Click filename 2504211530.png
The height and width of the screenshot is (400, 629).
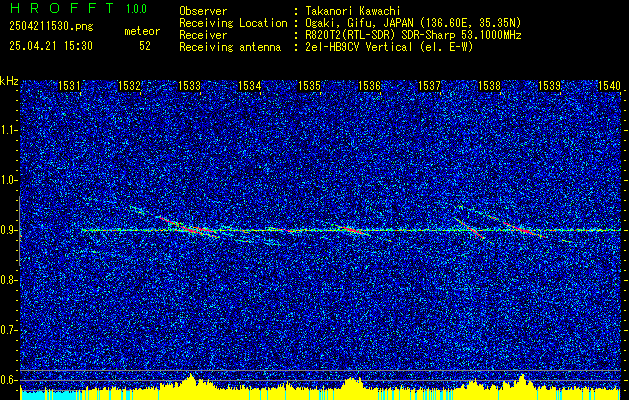[51, 27]
